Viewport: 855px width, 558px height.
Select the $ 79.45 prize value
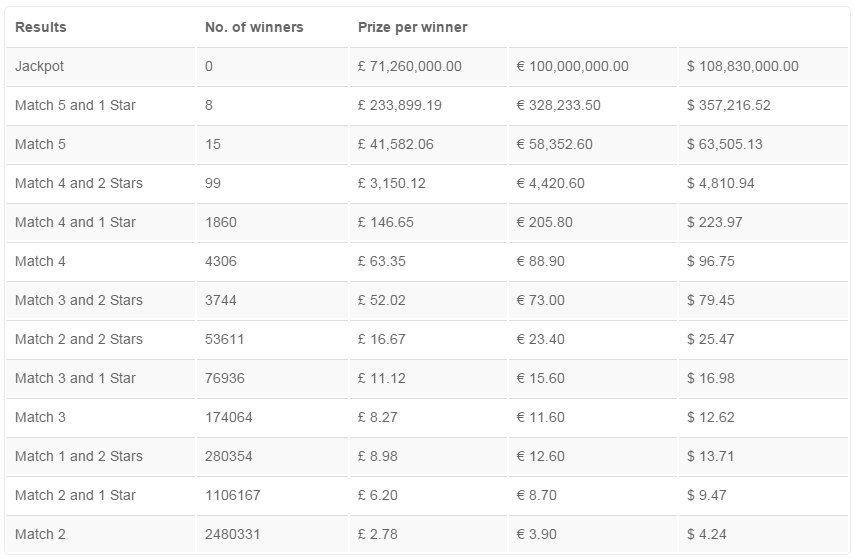pyautogui.click(x=711, y=301)
